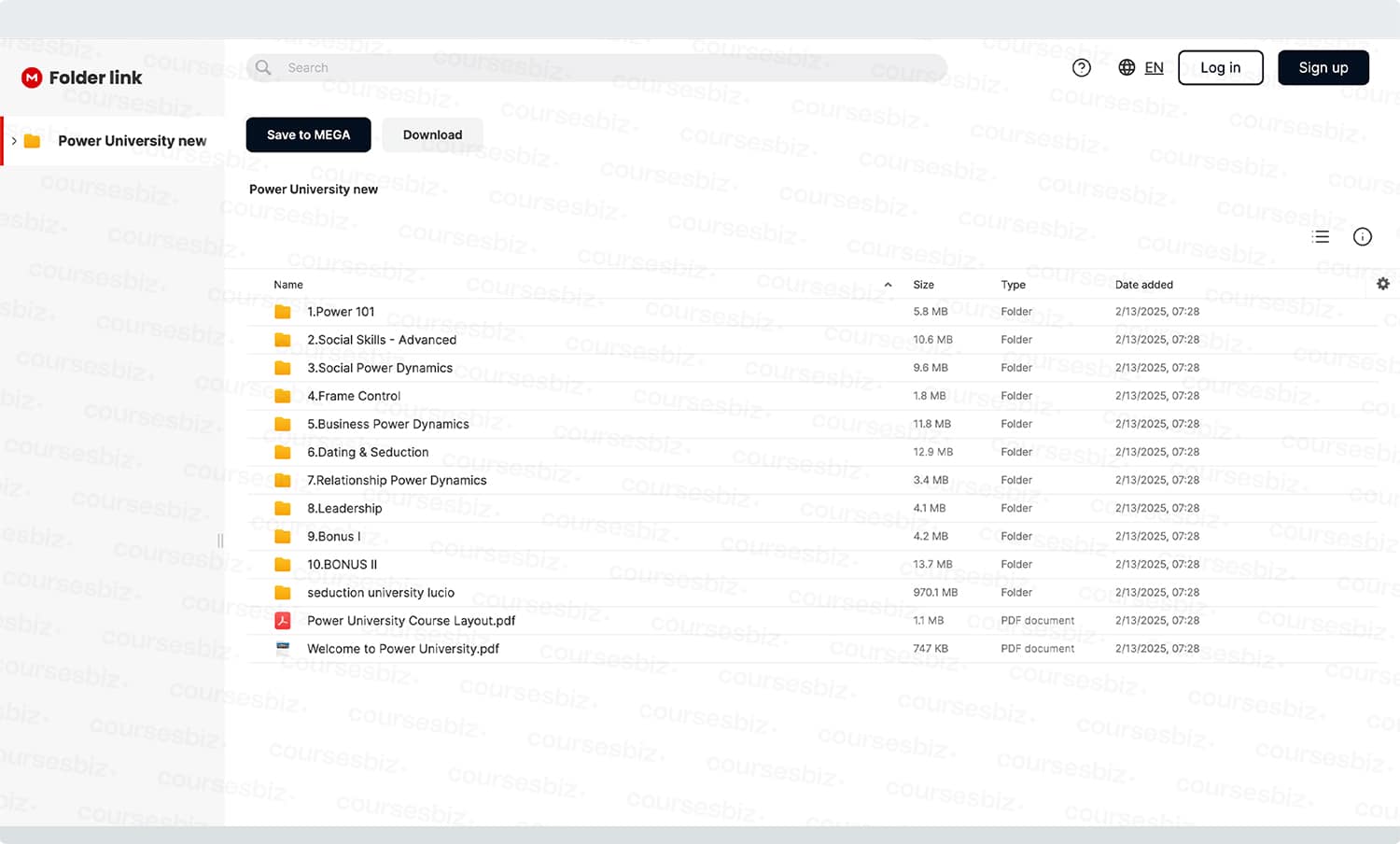
Task: Click folder icon of 2.Social Skills - Advanced
Action: 283,340
